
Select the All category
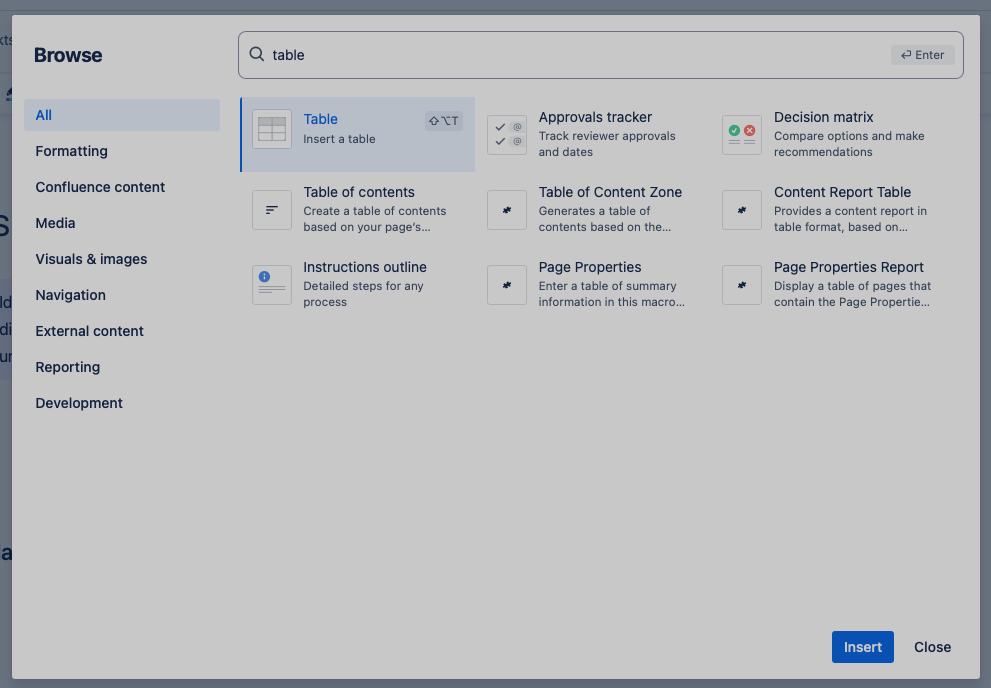[122, 115]
